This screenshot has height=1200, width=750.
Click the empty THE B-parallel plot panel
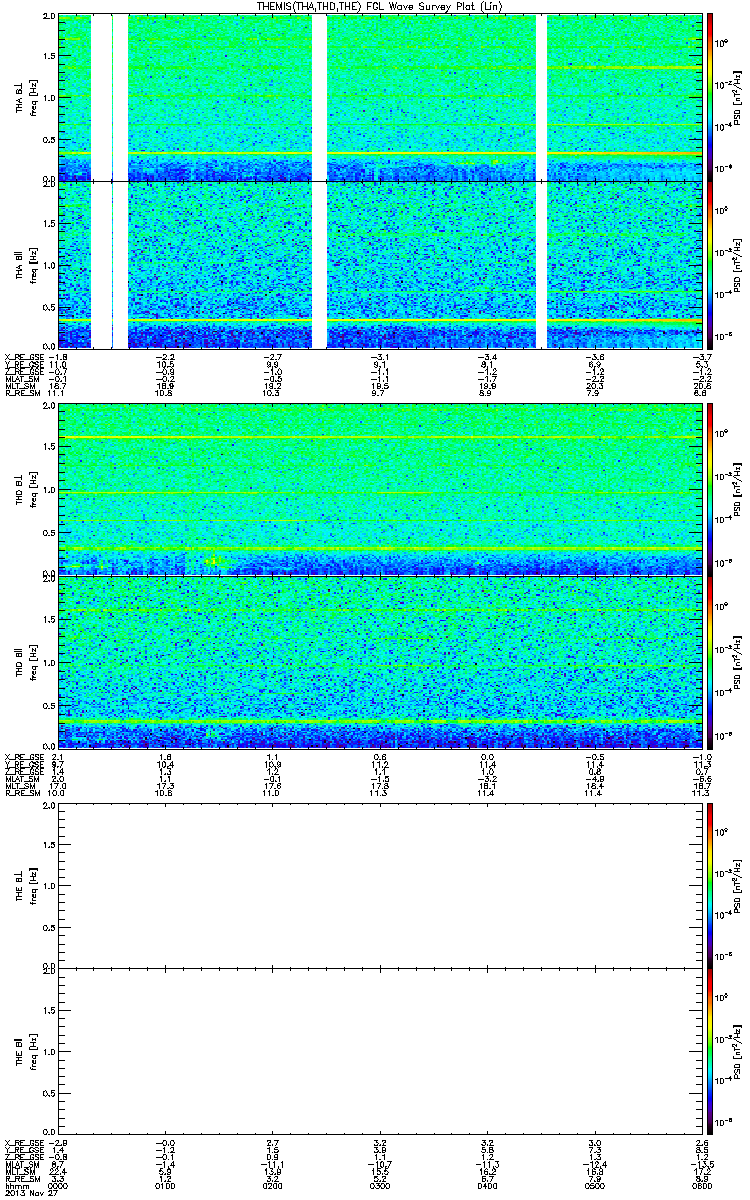click(381, 1051)
